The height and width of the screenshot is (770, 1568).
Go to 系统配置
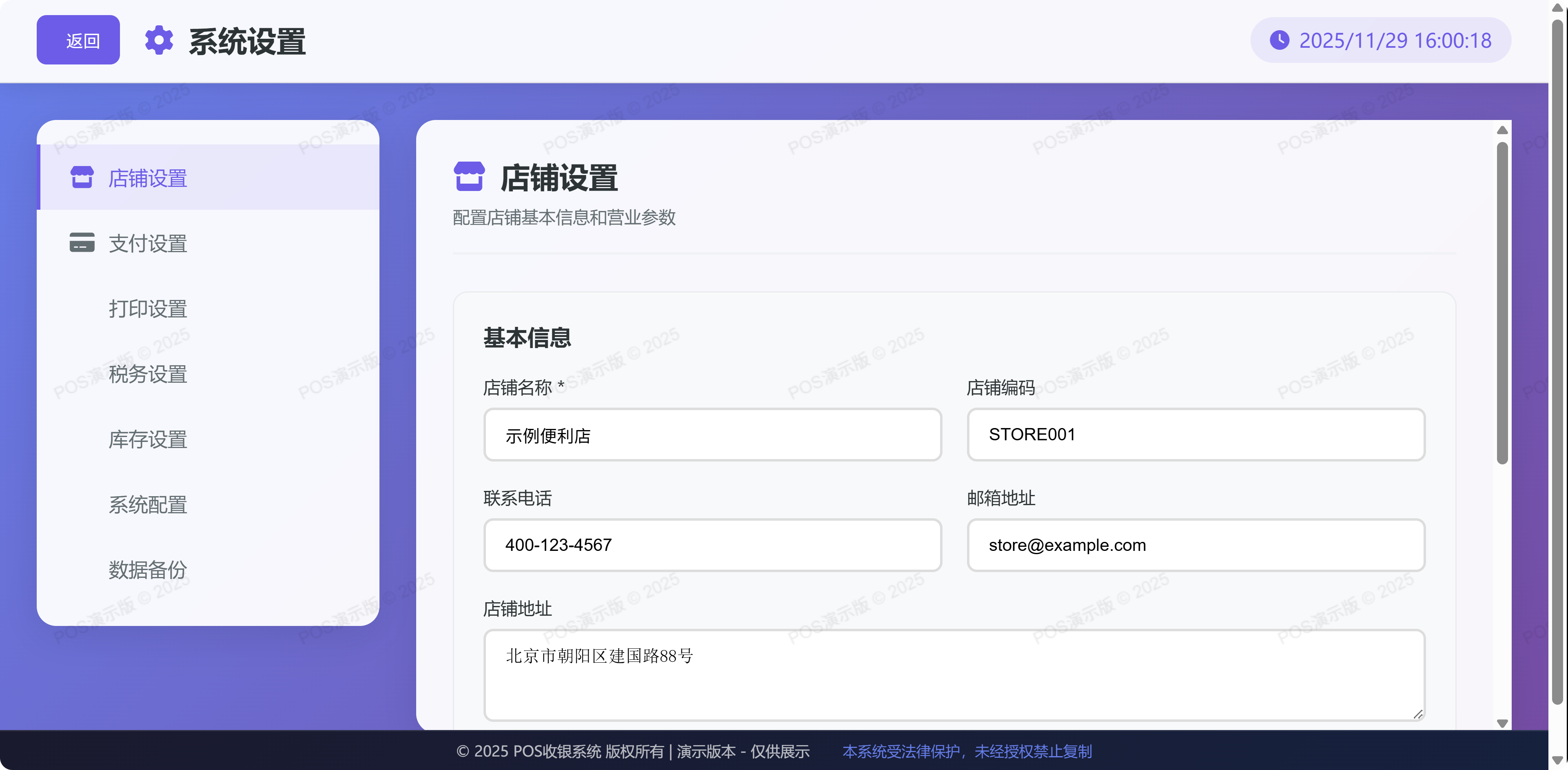(x=148, y=505)
